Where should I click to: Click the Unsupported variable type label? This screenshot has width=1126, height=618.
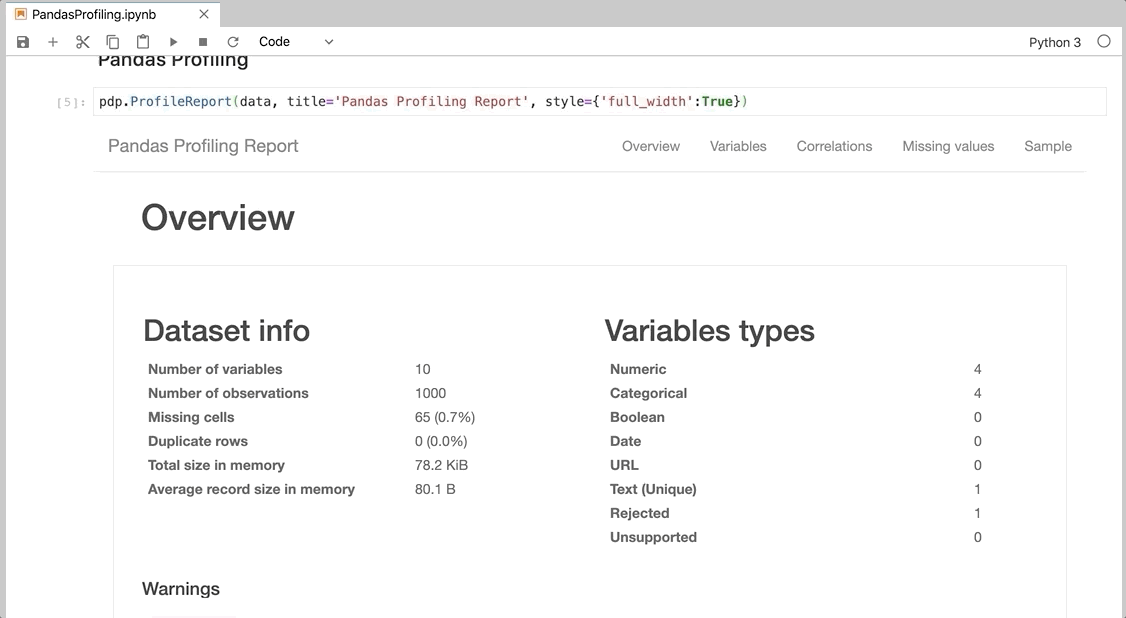click(653, 538)
